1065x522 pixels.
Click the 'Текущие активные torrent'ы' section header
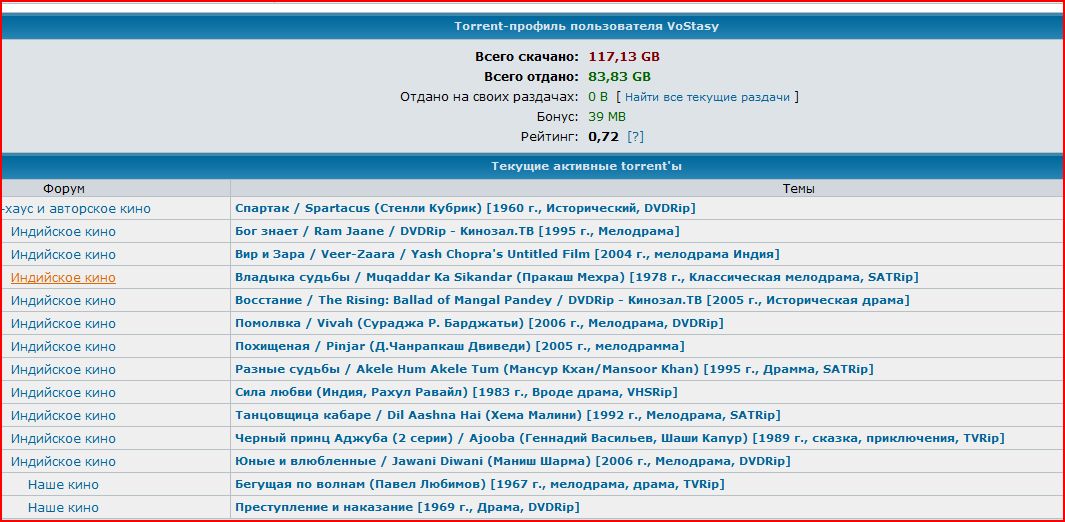587,166
